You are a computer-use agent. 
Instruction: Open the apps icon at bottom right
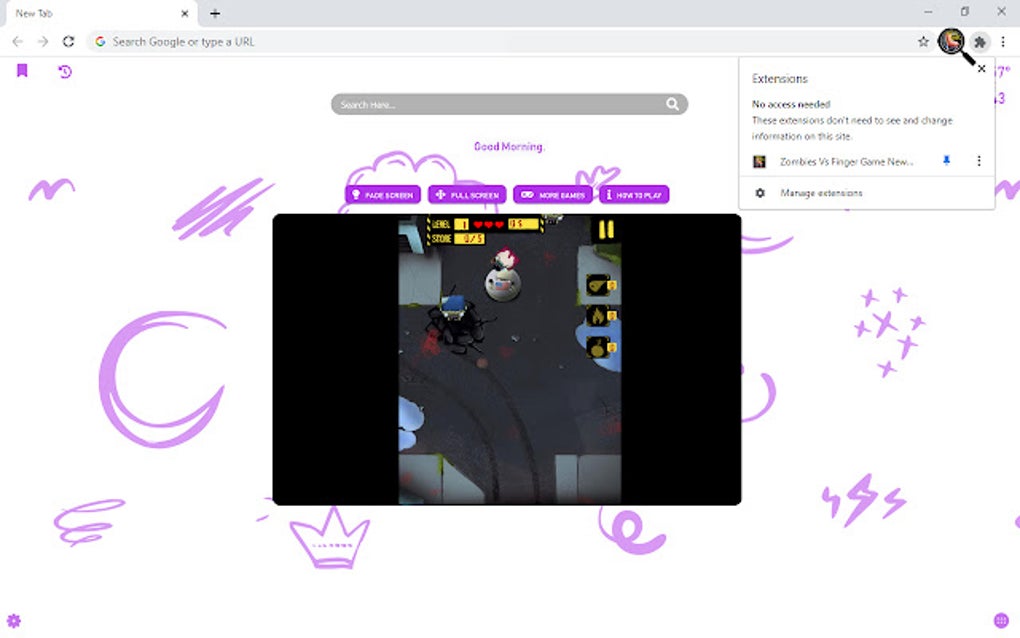pos(999,620)
